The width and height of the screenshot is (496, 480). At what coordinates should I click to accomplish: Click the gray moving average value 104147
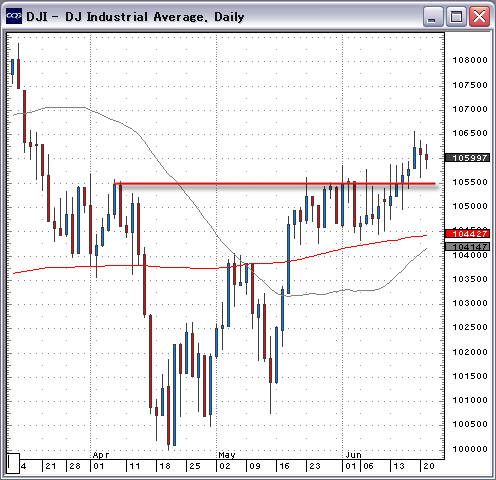click(x=468, y=247)
